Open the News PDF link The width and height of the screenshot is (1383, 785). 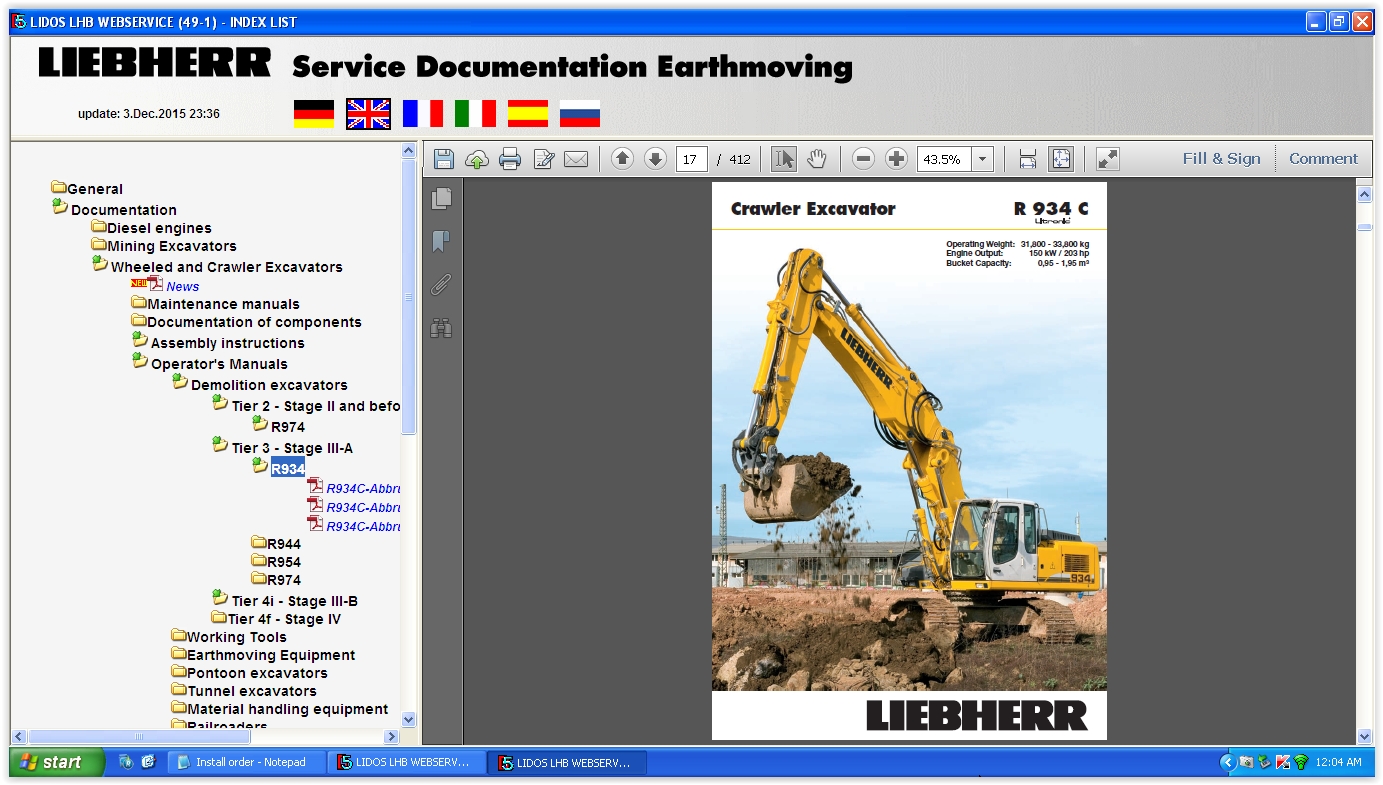tap(182, 286)
